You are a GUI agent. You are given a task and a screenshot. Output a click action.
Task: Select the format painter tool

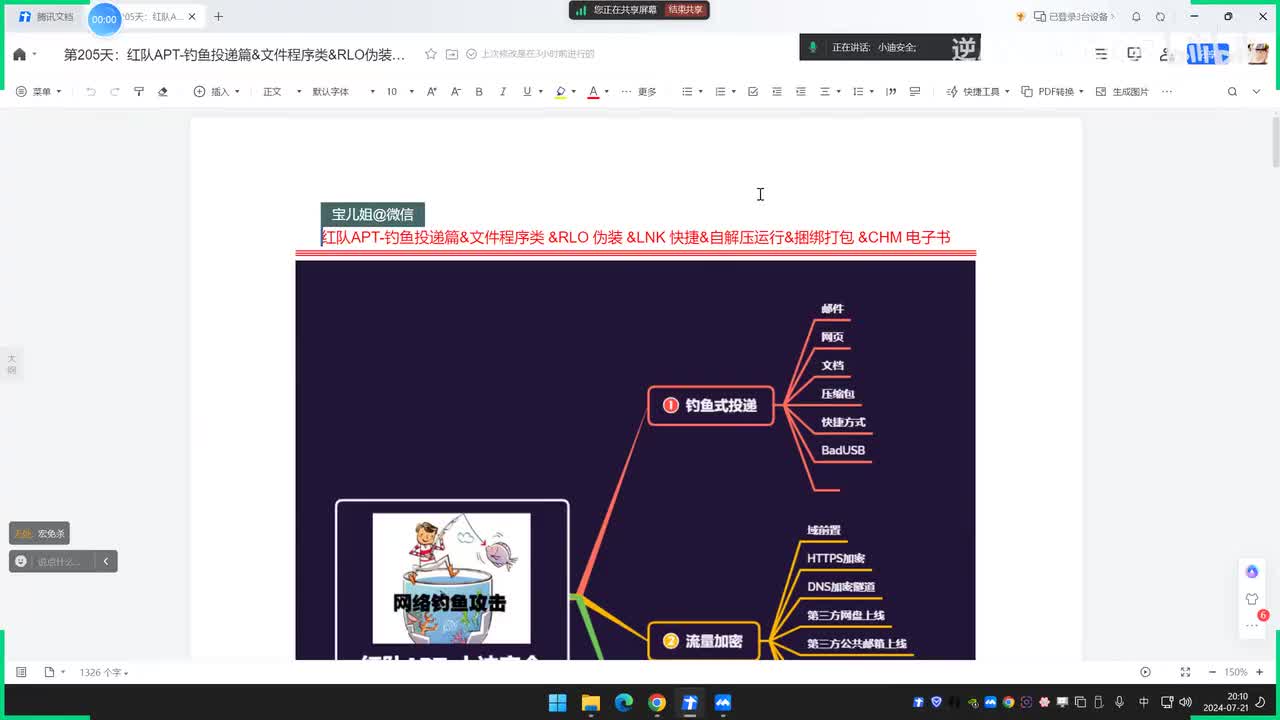(x=138, y=91)
